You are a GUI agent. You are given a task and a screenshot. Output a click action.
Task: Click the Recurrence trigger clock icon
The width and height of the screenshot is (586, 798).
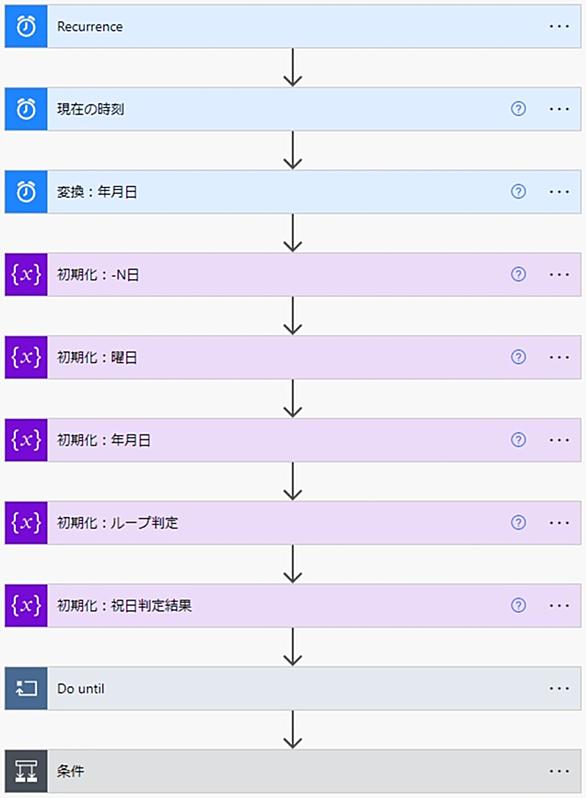pyautogui.click(x=26, y=26)
